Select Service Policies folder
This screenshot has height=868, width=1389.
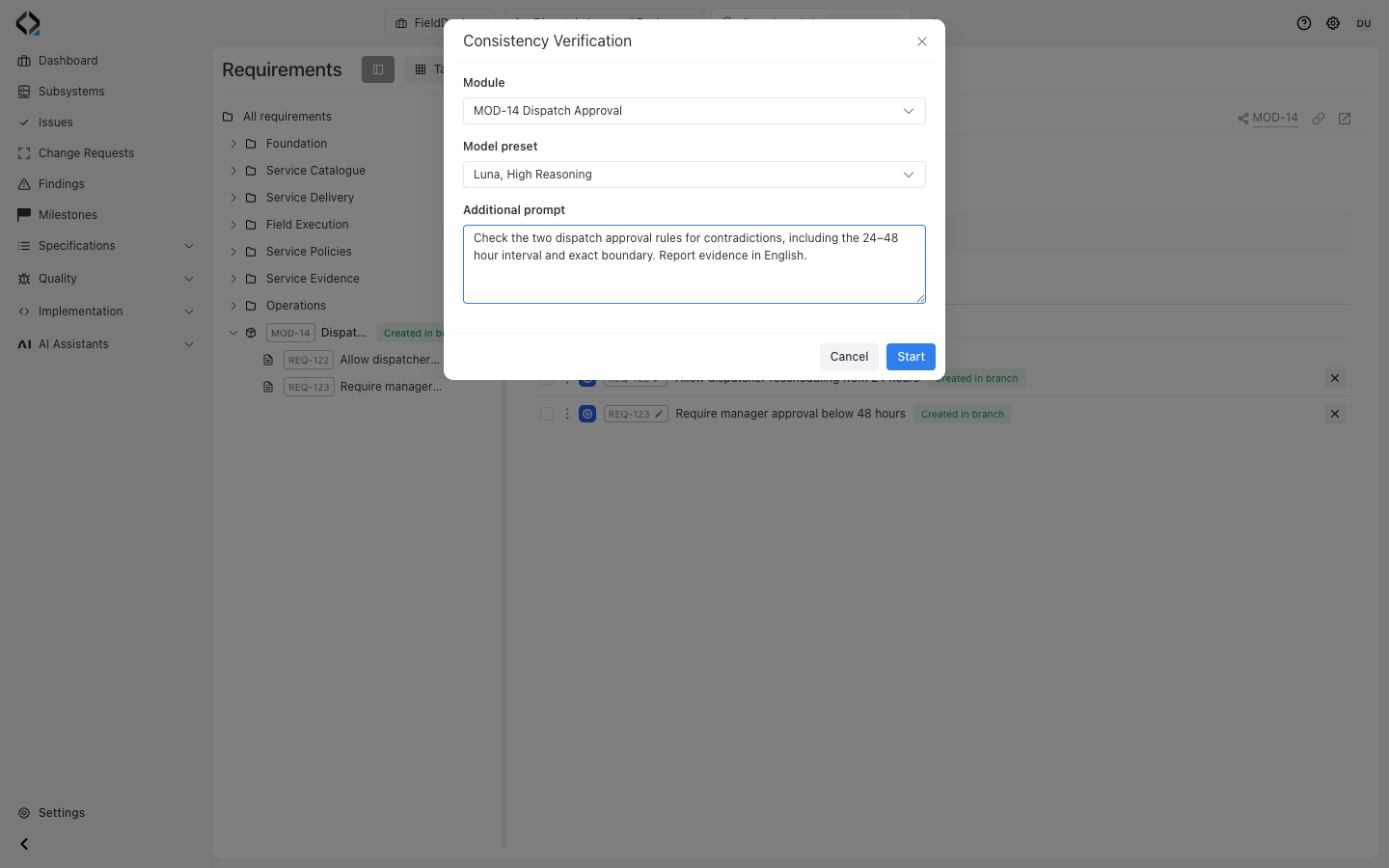(x=309, y=252)
